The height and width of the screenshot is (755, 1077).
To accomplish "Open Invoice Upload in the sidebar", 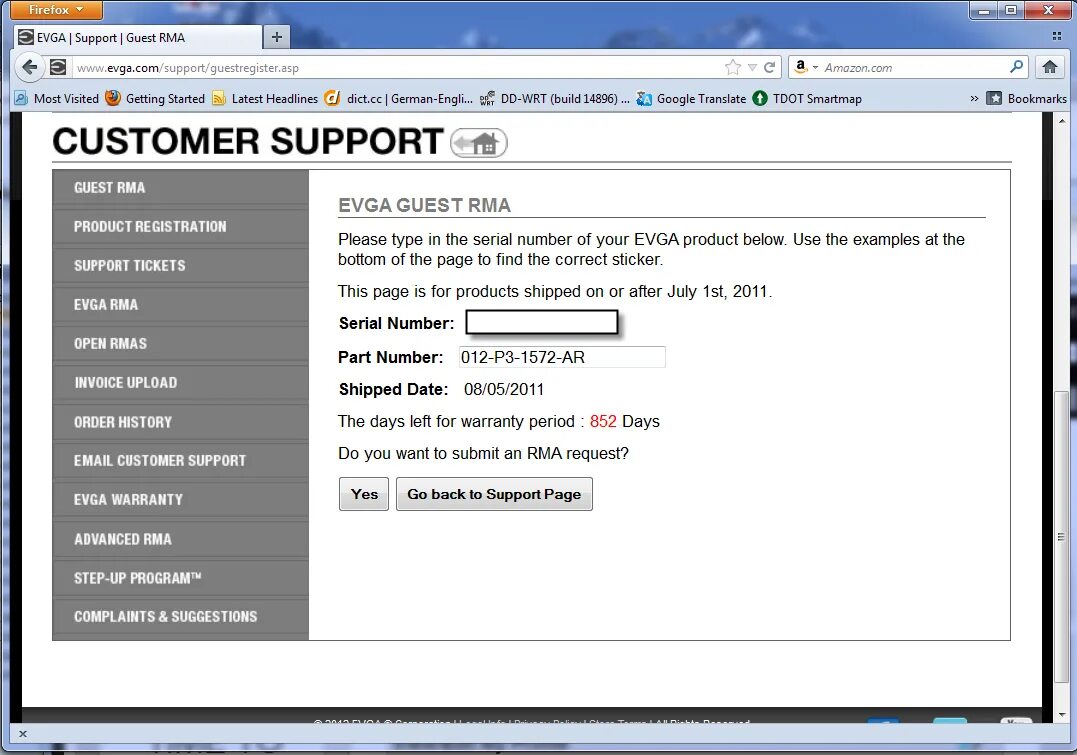I will coord(181,383).
